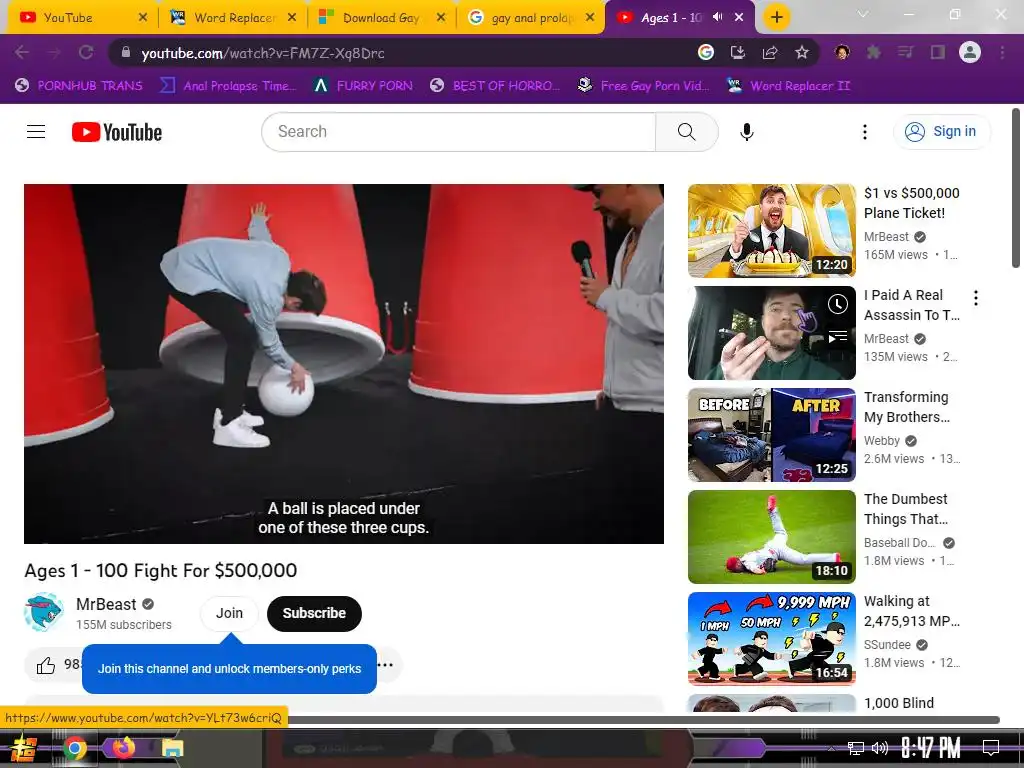The height and width of the screenshot is (768, 1024).
Task: Close the Ages 1 - 100 tab
Action: click(x=739, y=18)
